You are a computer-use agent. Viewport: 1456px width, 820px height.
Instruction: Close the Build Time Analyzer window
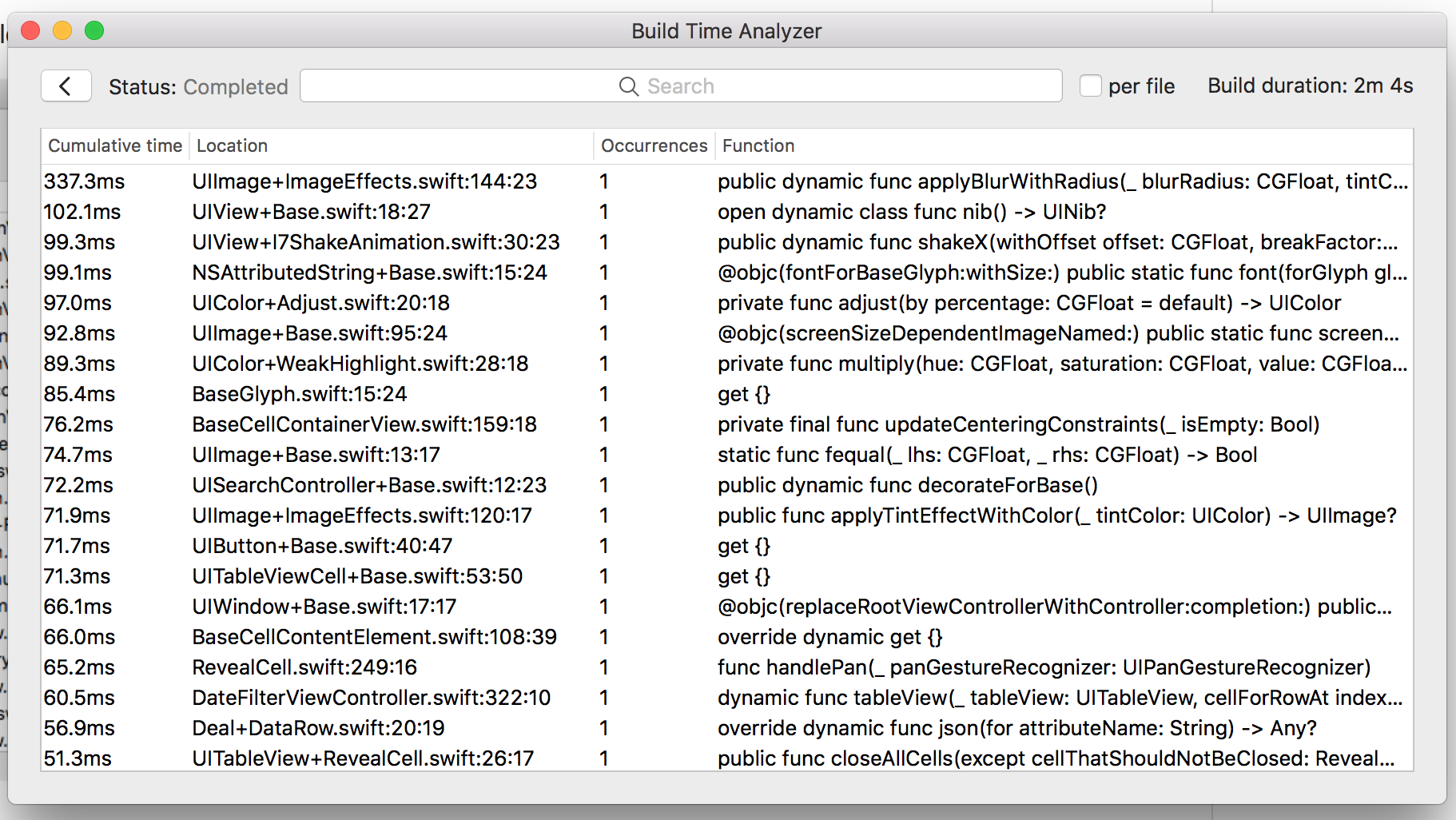point(31,31)
